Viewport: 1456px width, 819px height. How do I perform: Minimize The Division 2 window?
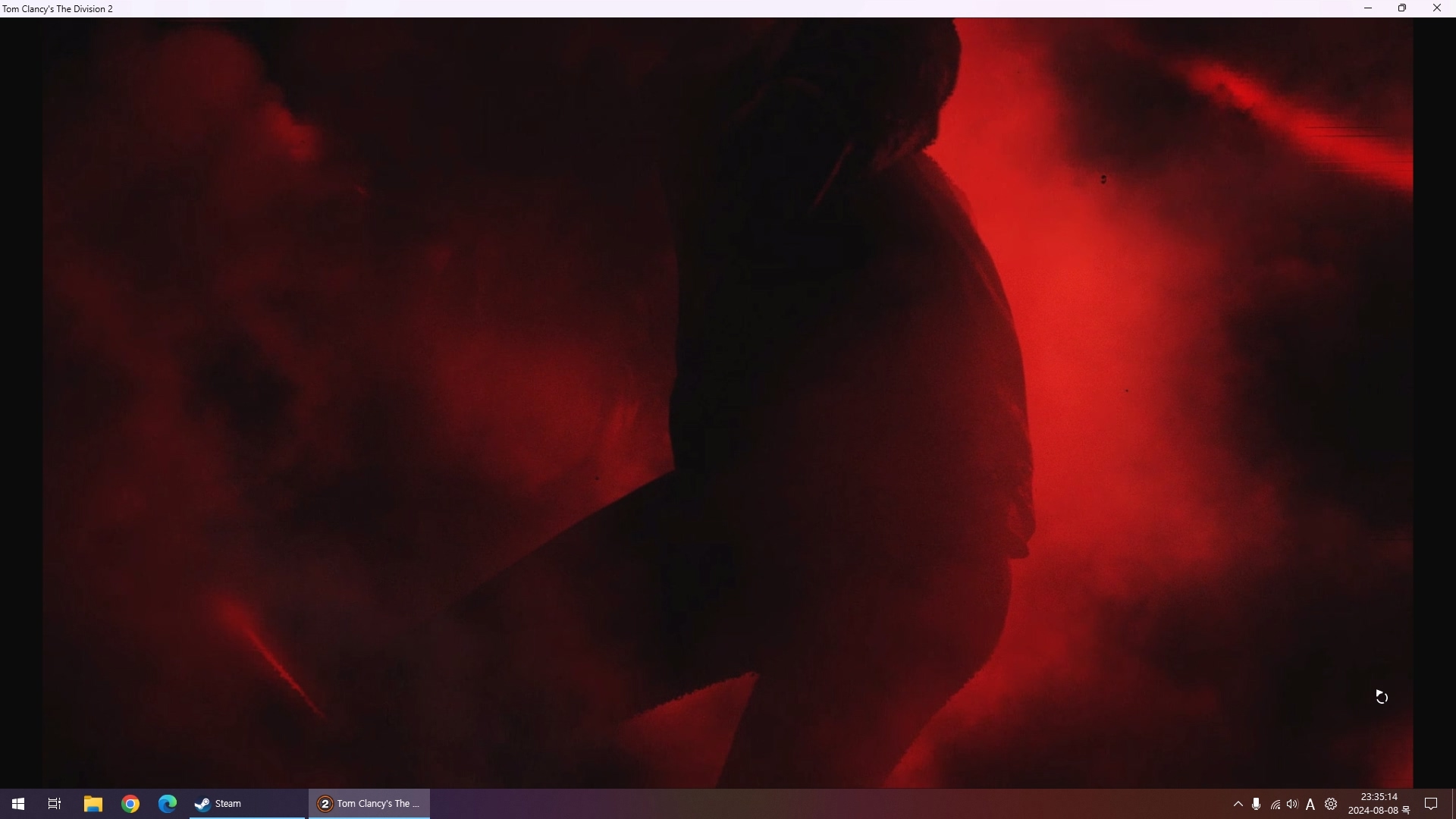(1368, 8)
